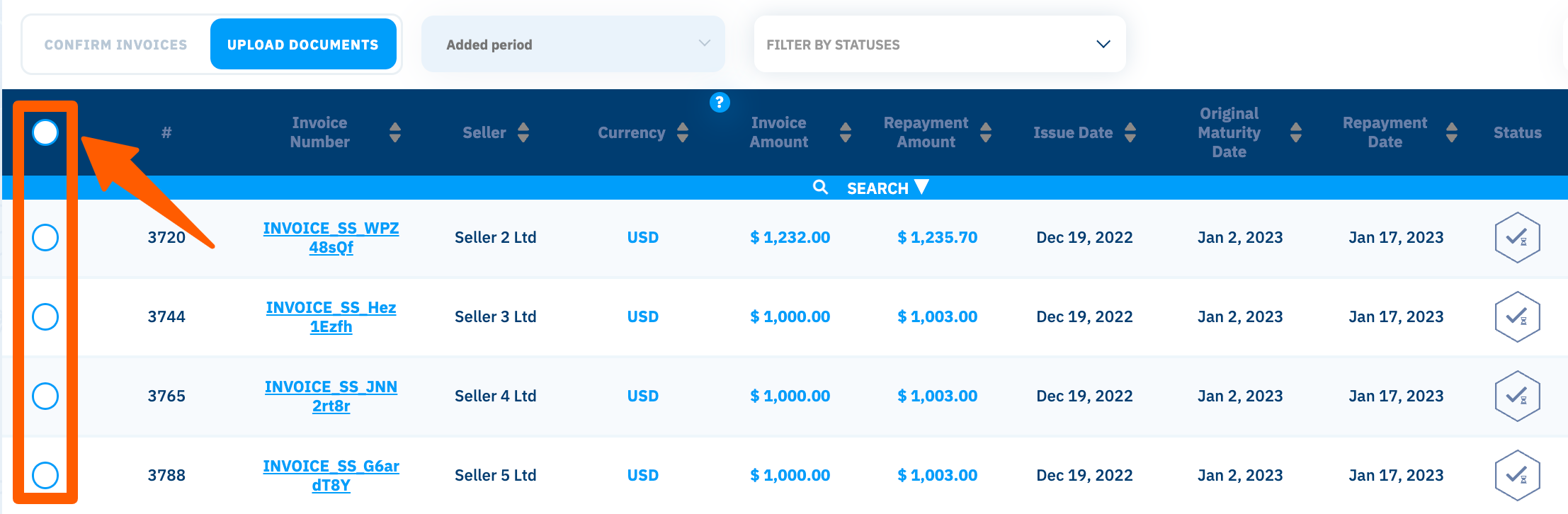Select invoice row 3720 checkbox
The image size is (1568, 514).
click(45, 237)
